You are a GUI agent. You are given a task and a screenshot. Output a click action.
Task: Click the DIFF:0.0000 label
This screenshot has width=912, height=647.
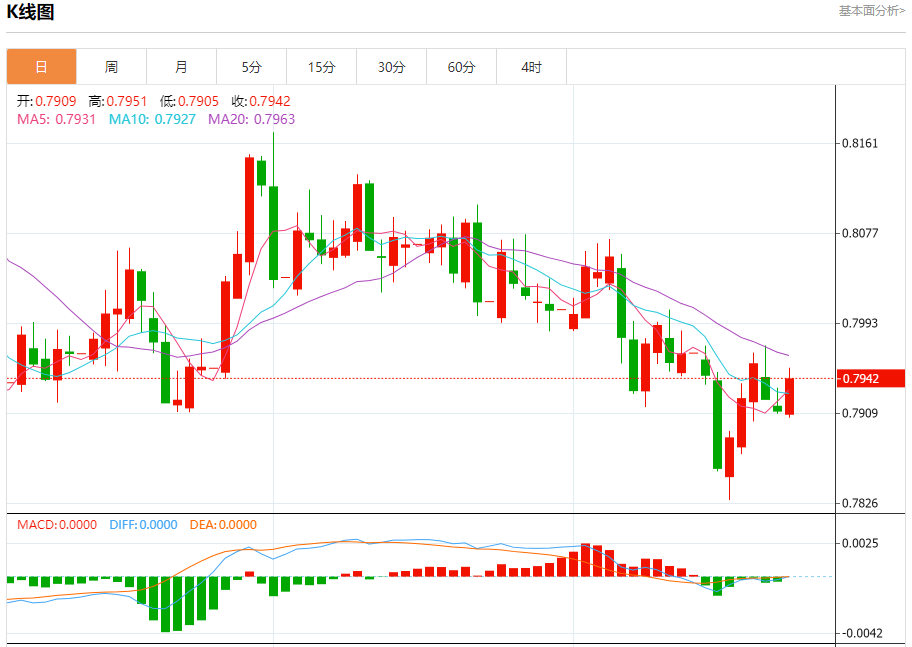(143, 525)
